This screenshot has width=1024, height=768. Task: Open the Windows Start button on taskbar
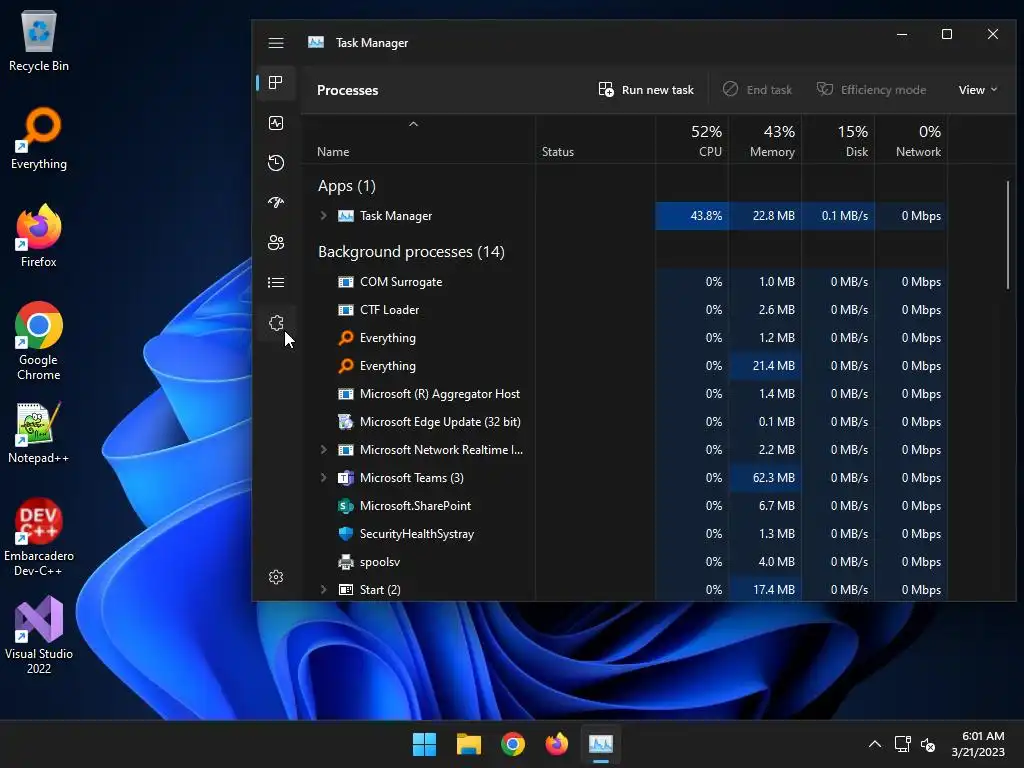[x=424, y=744]
